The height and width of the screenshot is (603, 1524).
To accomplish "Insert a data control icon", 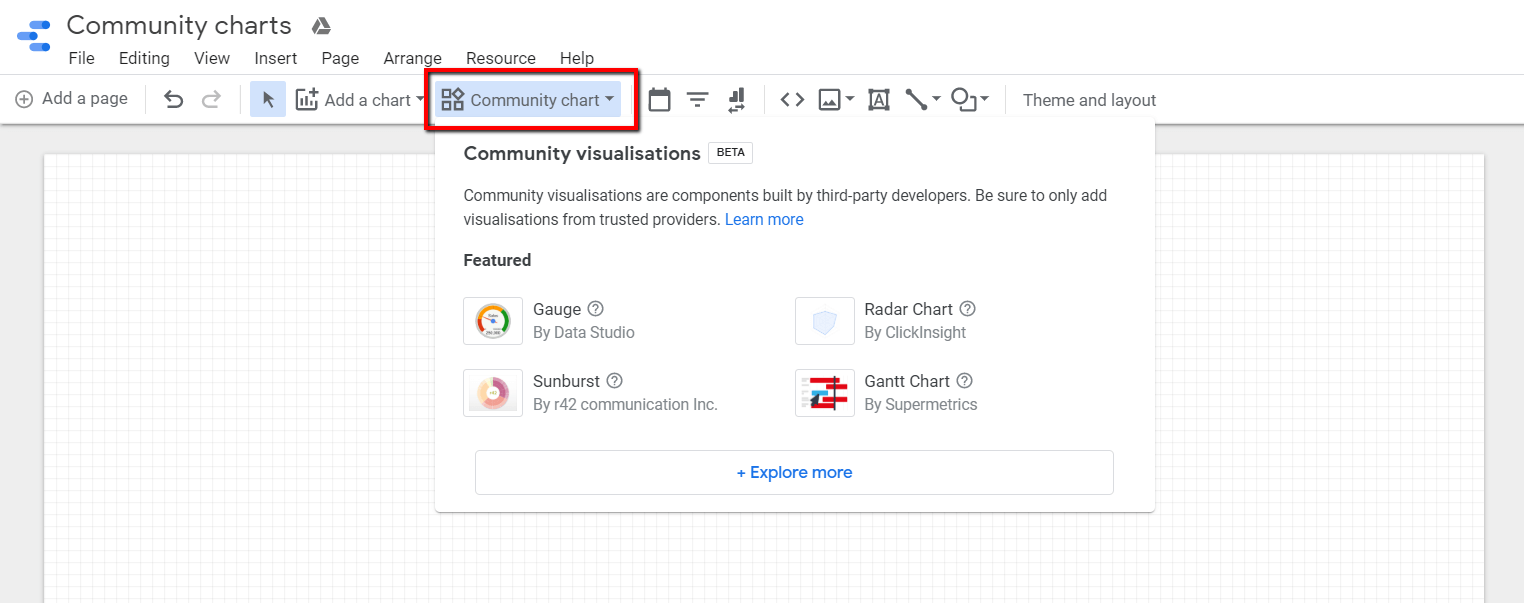I will [737, 100].
